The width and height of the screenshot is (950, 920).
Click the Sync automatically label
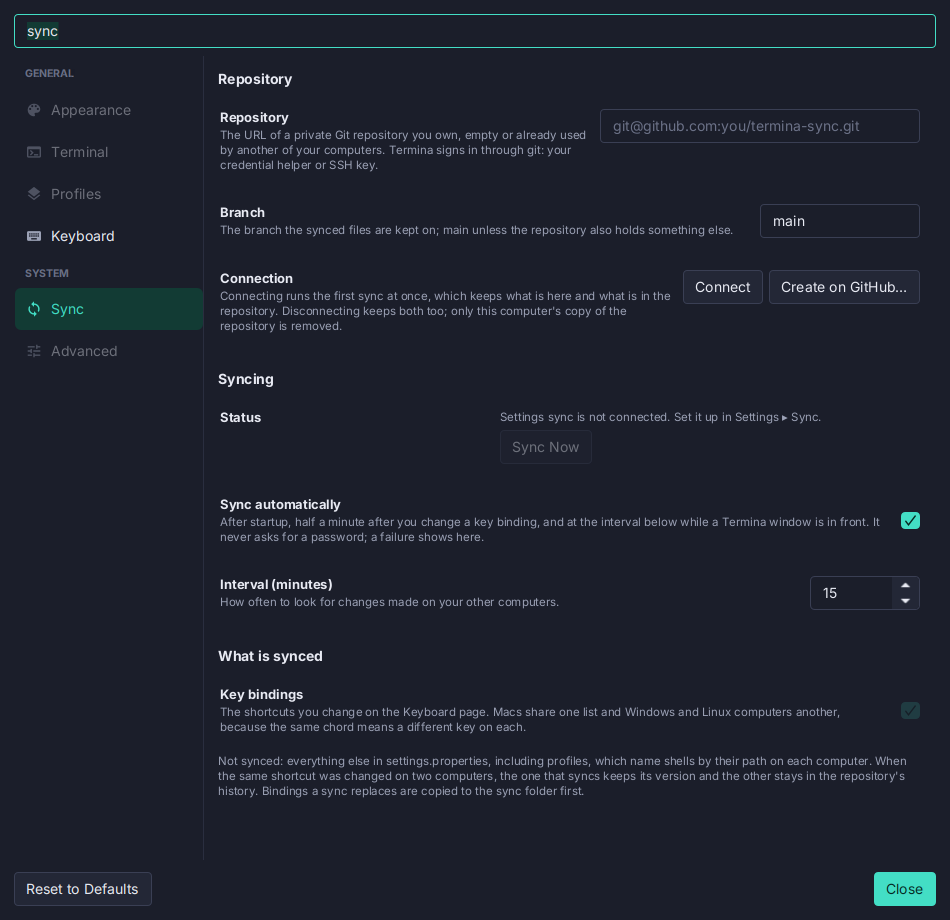pos(280,505)
